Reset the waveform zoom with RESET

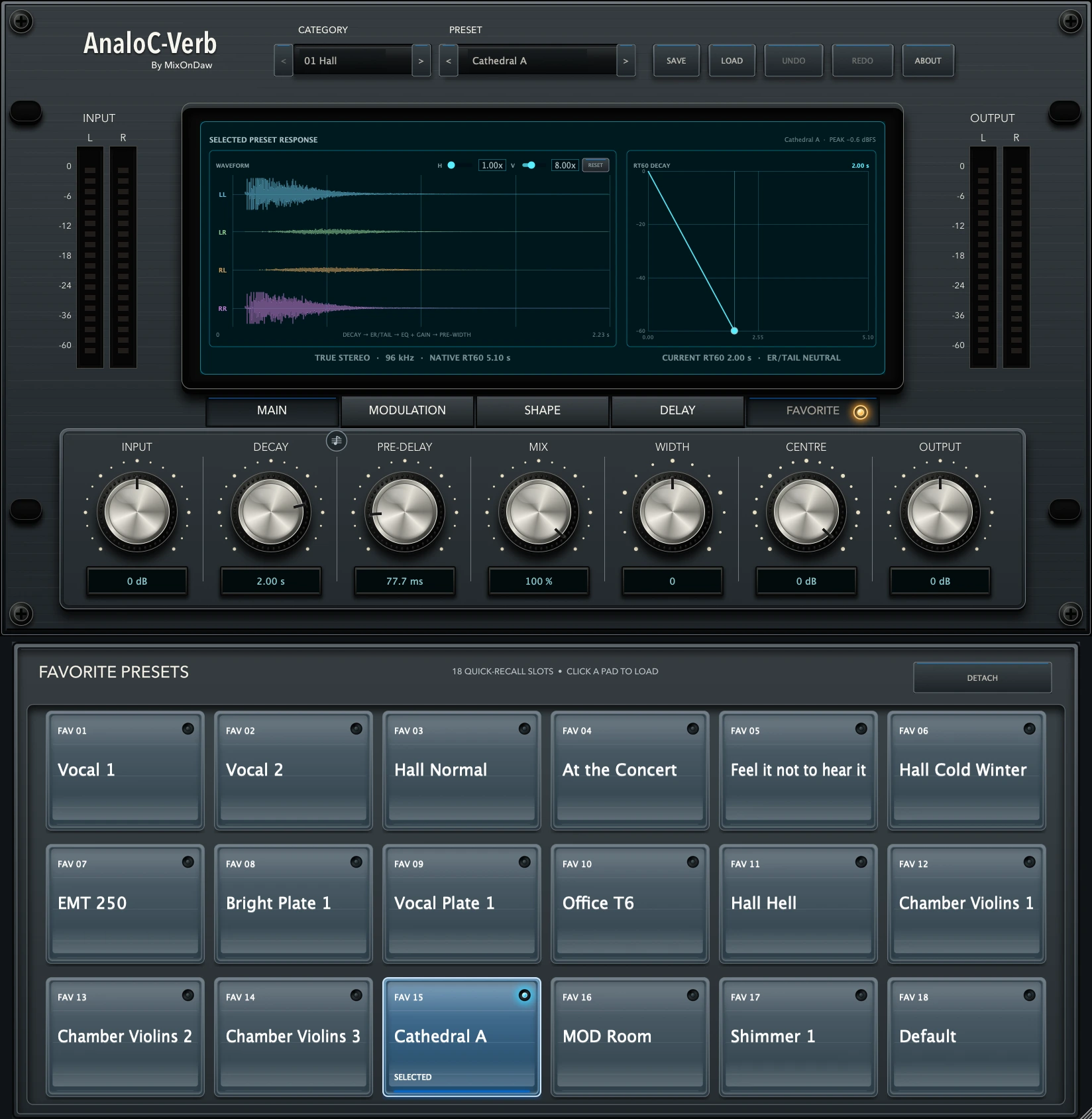[x=596, y=165]
